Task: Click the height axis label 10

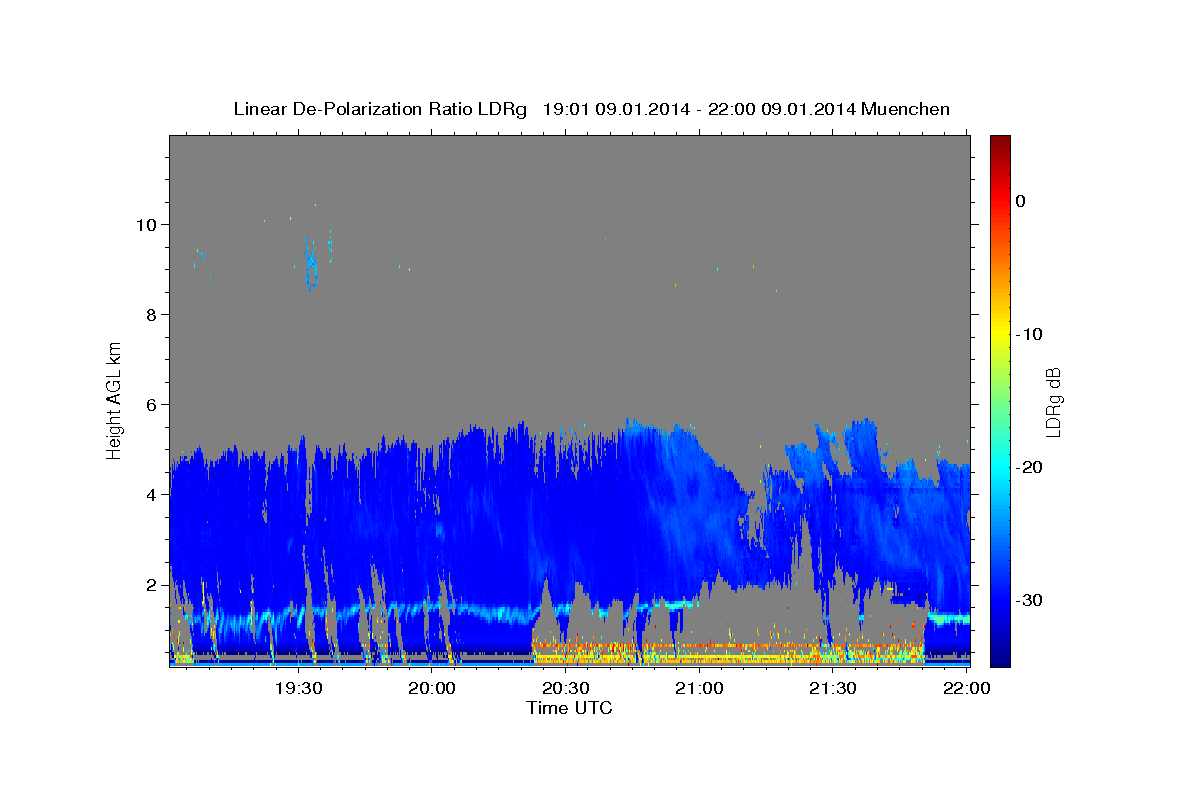Action: [147, 224]
